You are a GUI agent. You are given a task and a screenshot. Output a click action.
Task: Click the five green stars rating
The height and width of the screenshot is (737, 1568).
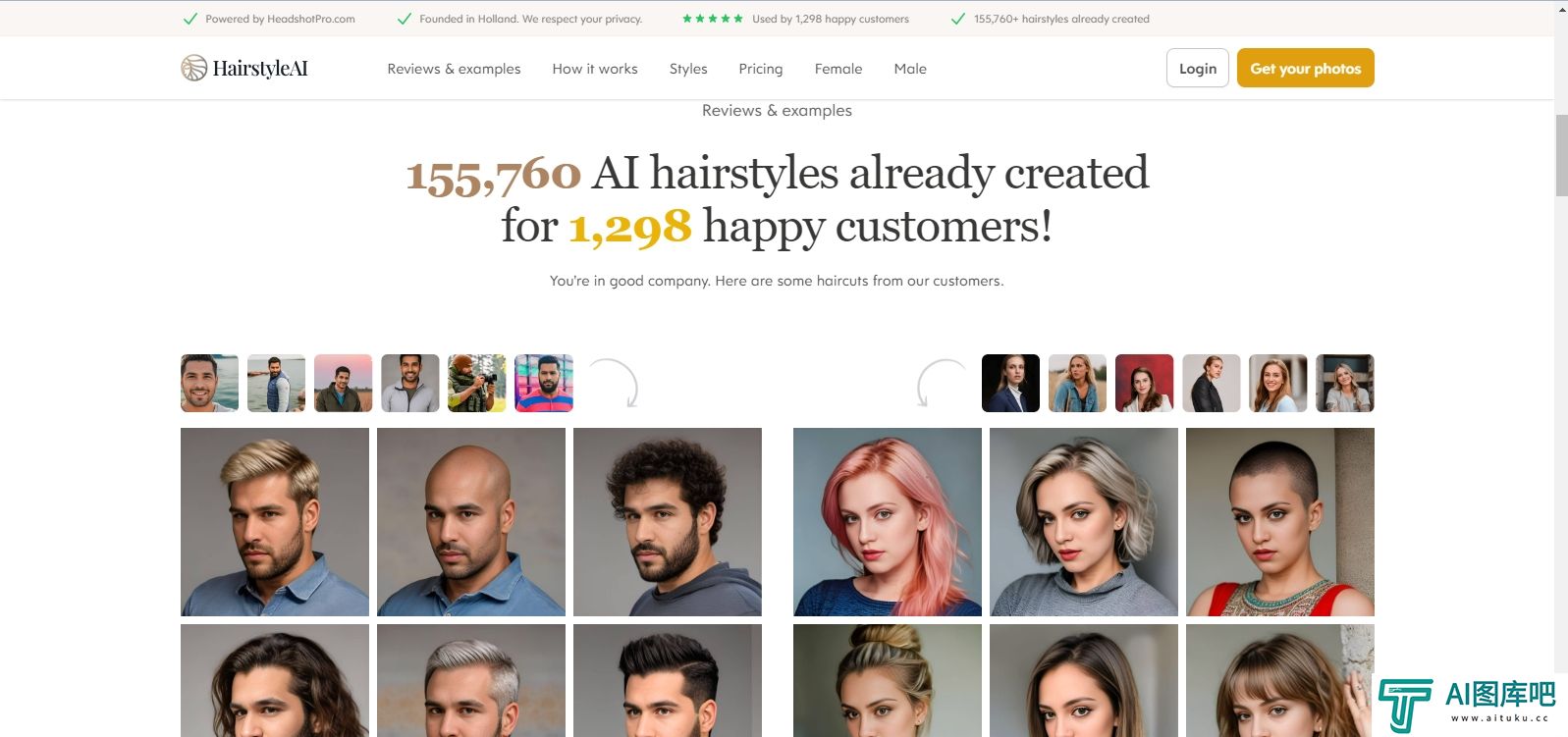pos(712,19)
